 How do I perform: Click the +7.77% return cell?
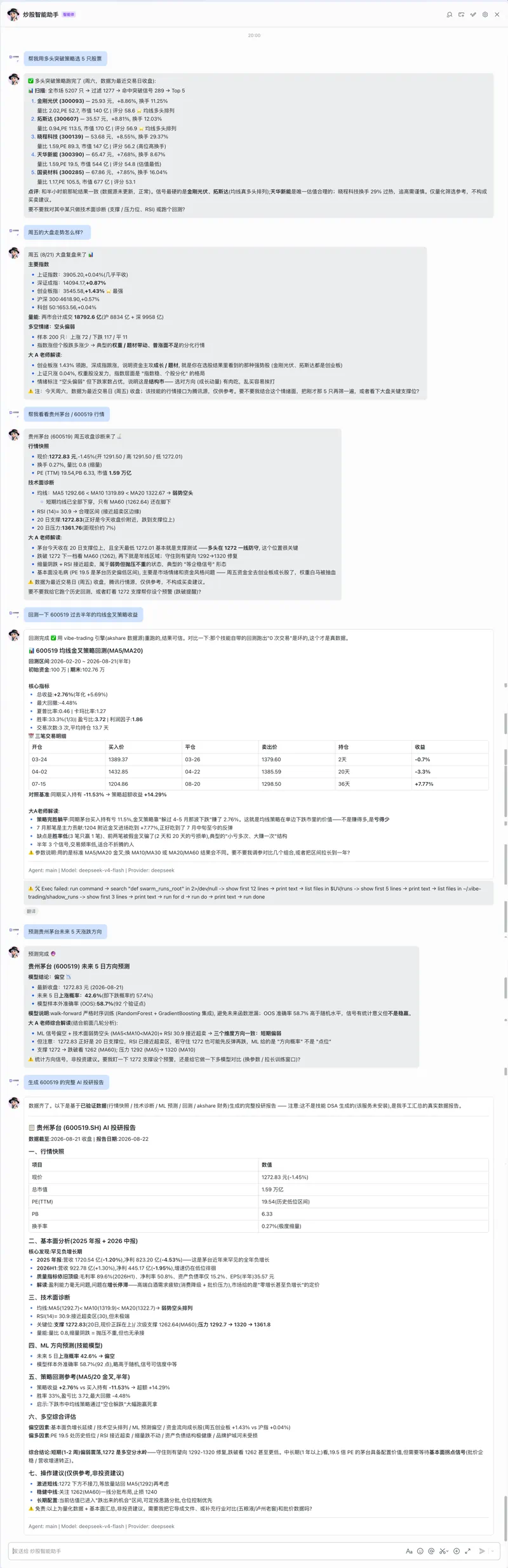pos(450,784)
